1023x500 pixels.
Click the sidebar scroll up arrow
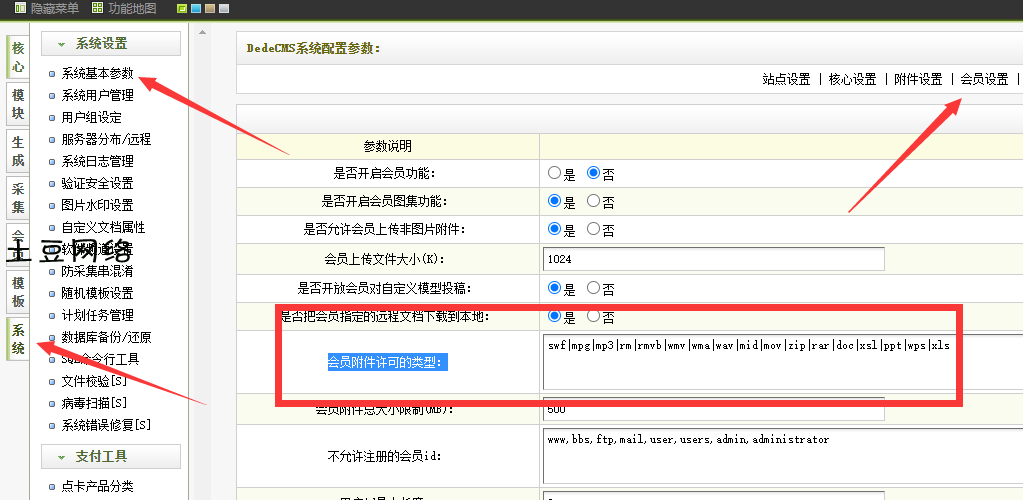click(202, 31)
